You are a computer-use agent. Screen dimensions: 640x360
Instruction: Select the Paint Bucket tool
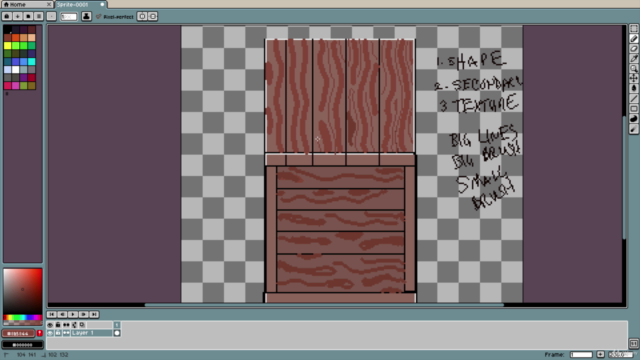[633, 89]
